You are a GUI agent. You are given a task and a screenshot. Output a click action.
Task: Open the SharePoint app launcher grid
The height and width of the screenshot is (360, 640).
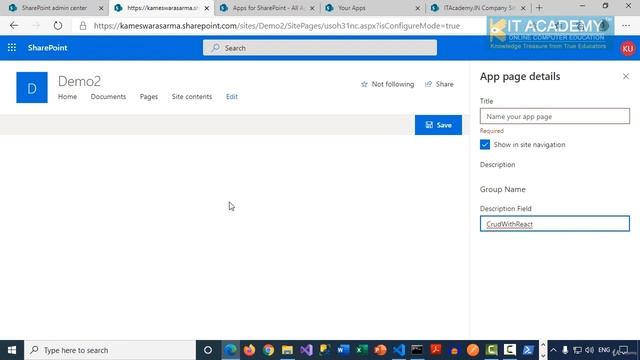click(x=12, y=48)
